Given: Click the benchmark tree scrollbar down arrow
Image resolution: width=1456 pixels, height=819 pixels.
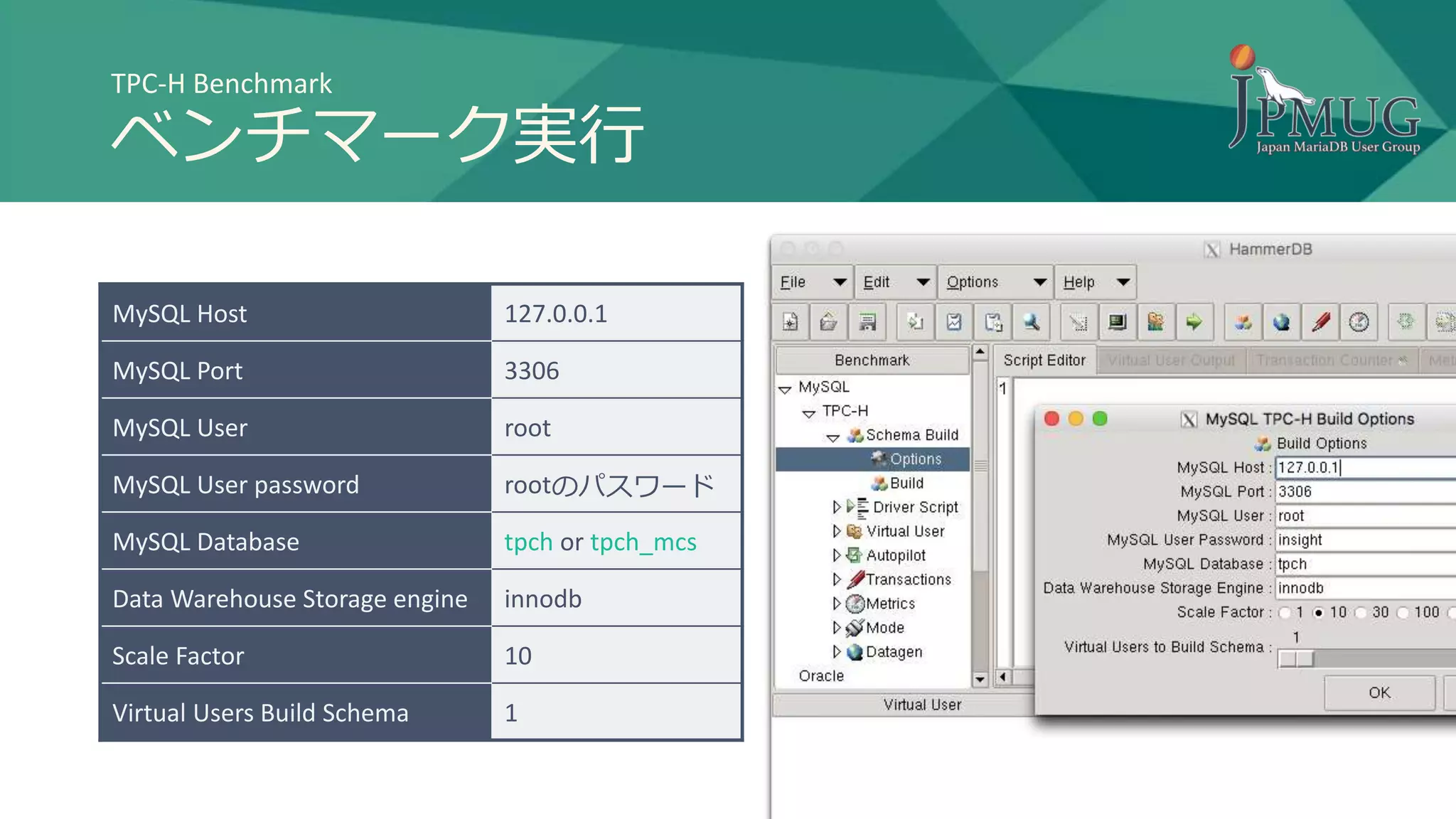Looking at the screenshot, I should point(980,680).
